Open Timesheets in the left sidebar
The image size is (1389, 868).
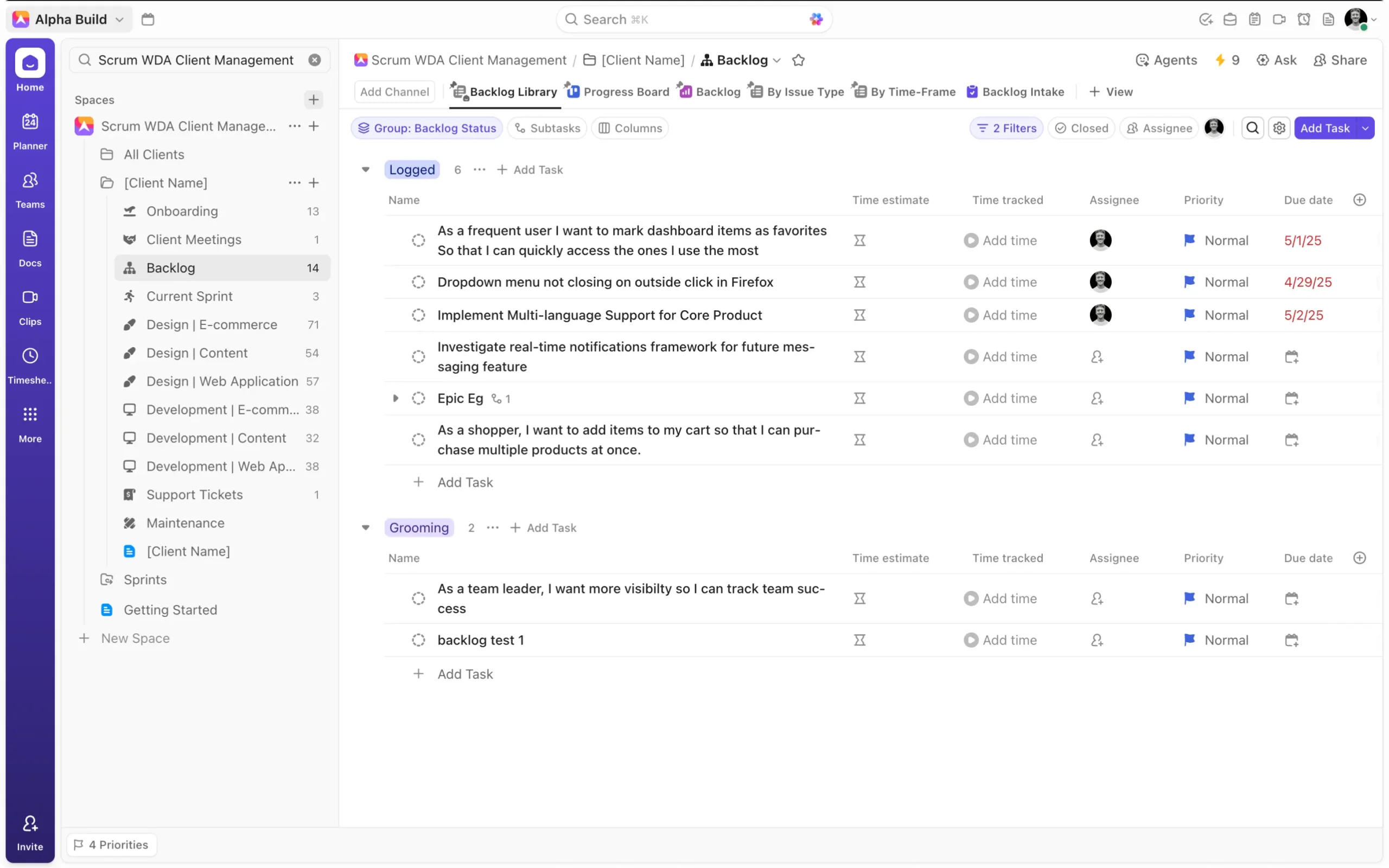pyautogui.click(x=30, y=365)
